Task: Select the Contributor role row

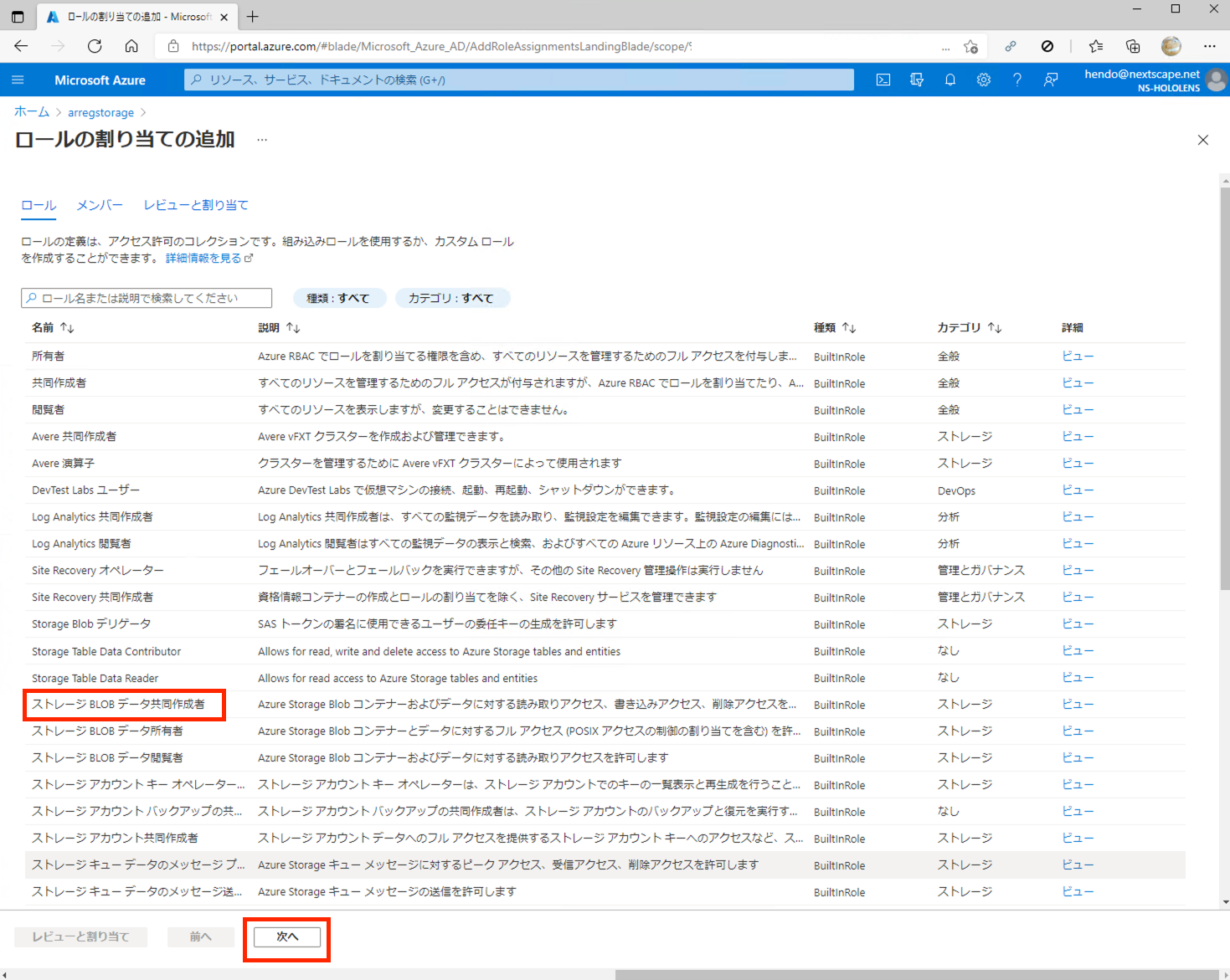Action: (x=605, y=383)
